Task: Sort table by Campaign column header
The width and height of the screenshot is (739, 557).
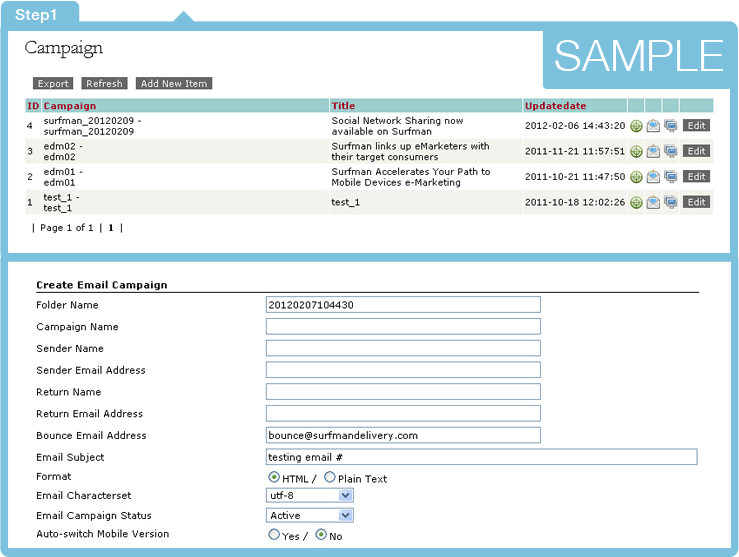Action: [70, 106]
